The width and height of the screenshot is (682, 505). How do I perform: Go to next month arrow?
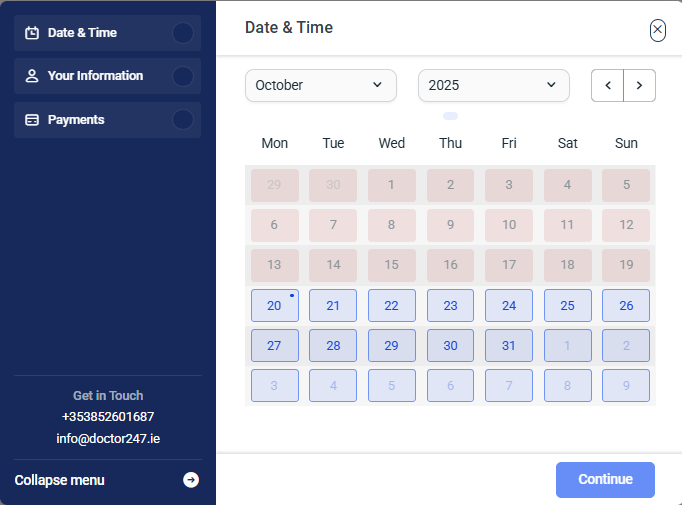click(640, 86)
